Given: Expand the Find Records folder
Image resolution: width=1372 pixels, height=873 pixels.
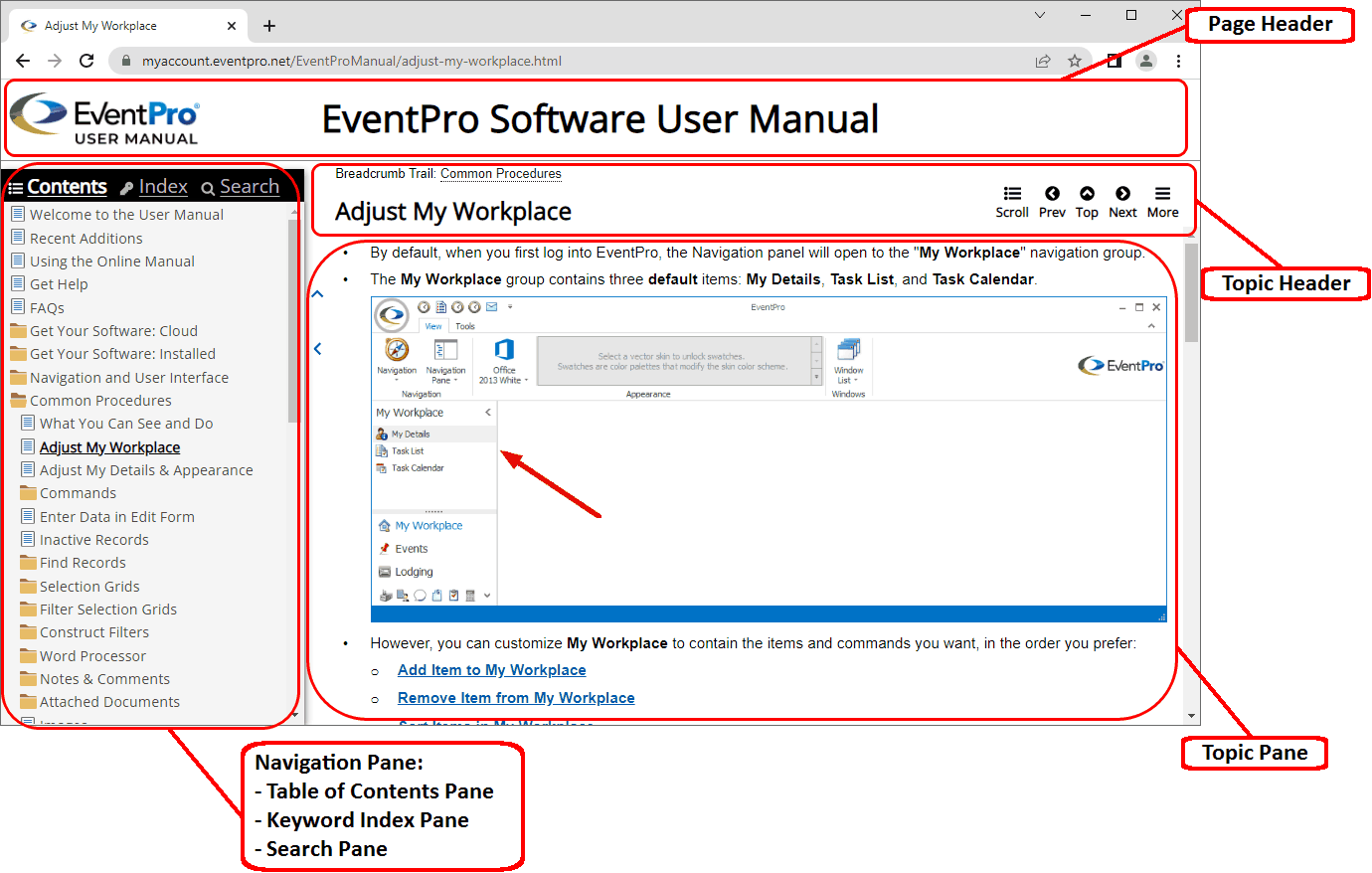Looking at the screenshot, I should pyautogui.click(x=74, y=563).
